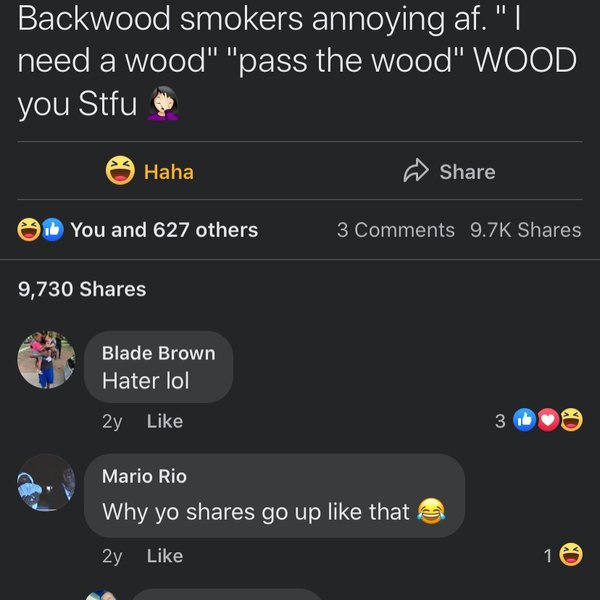Viewport: 600px width, 600px height.
Task: Open the Share option for this post
Action: [x=450, y=171]
